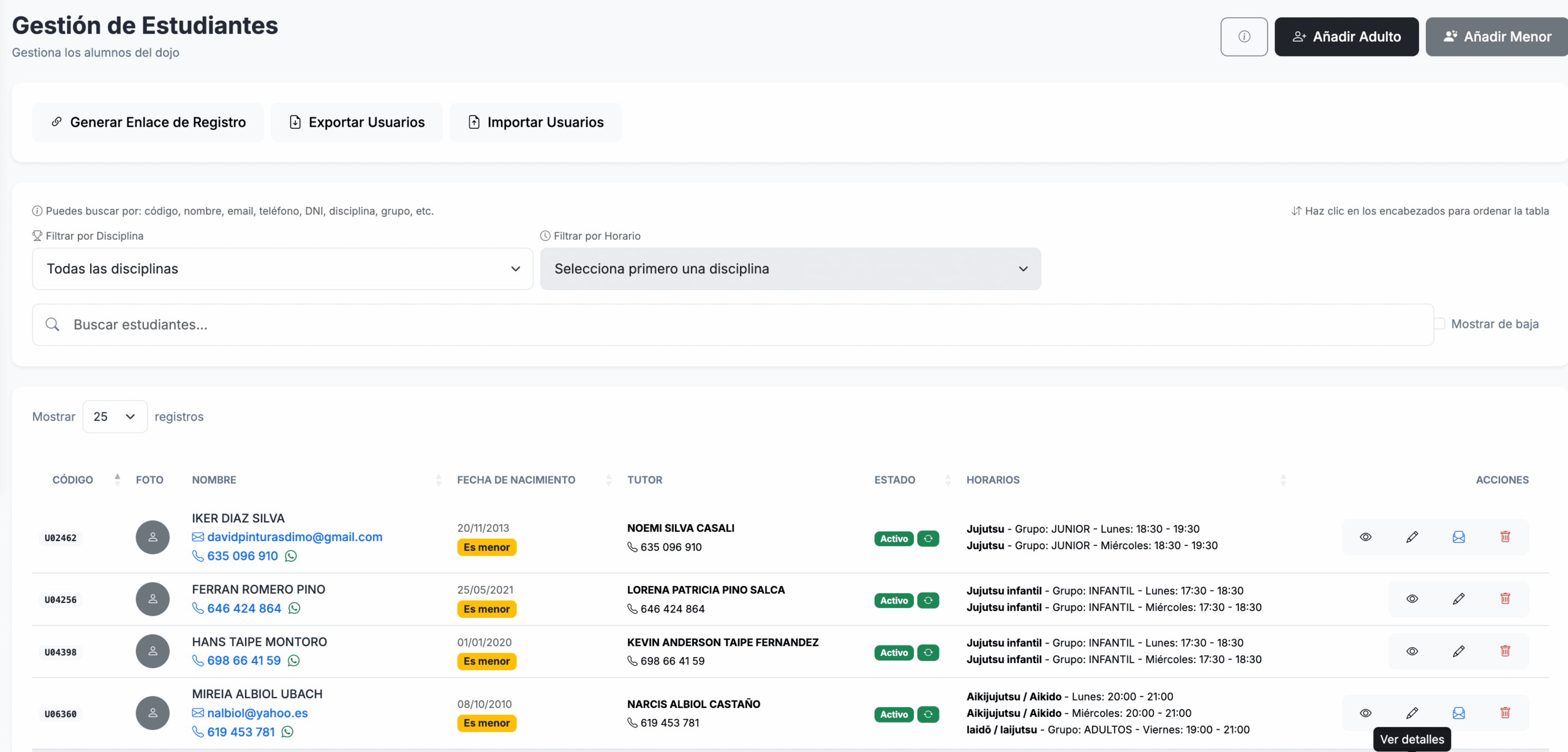Open the 25 registros per page selector
This screenshot has width=1568, height=752.
click(115, 417)
